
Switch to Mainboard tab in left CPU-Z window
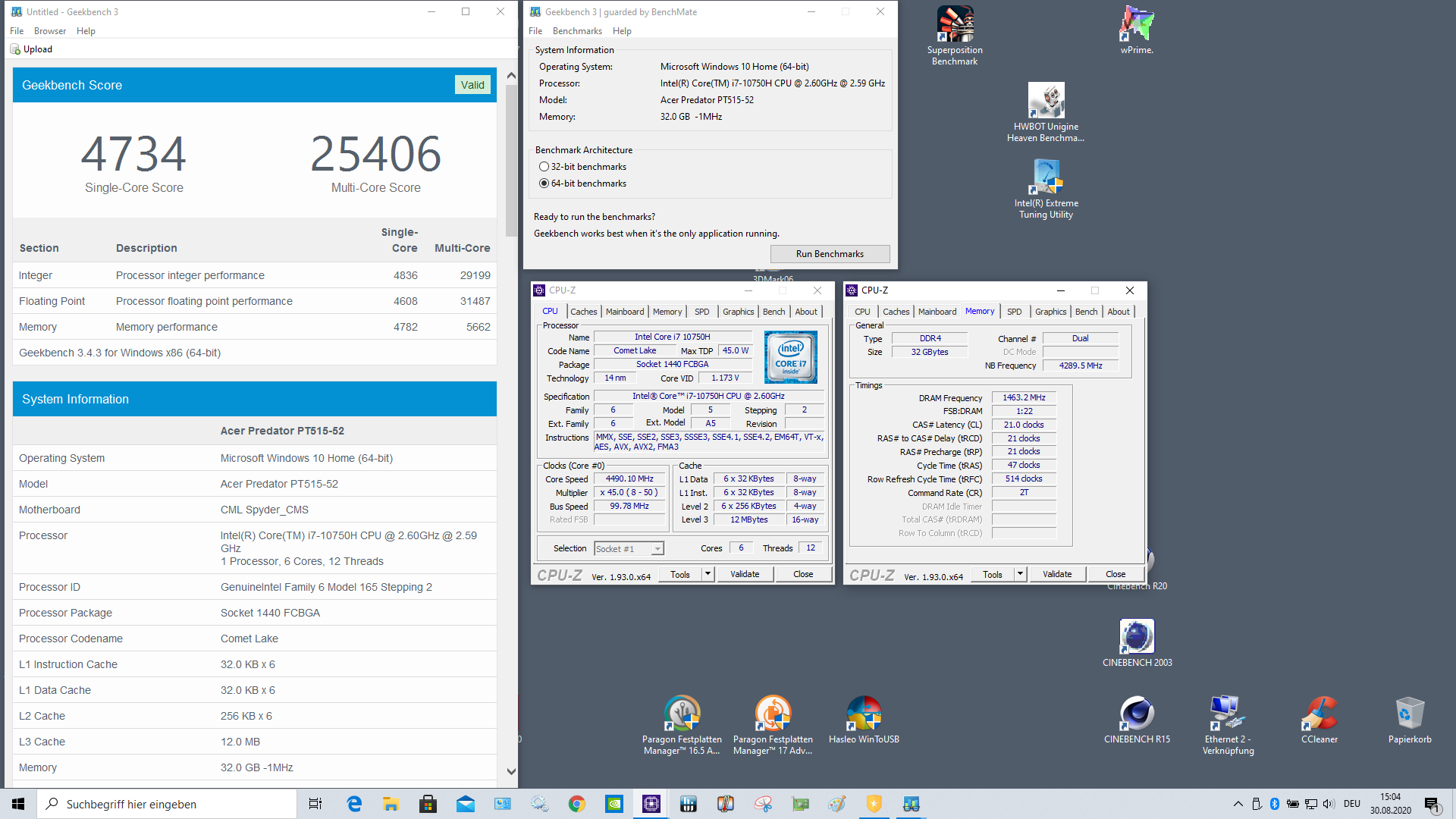pyautogui.click(x=625, y=312)
